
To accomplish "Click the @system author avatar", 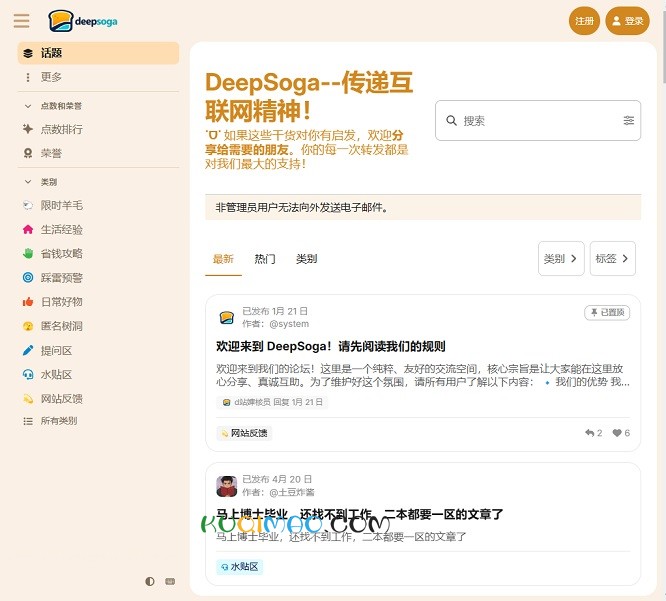I will coord(227,317).
